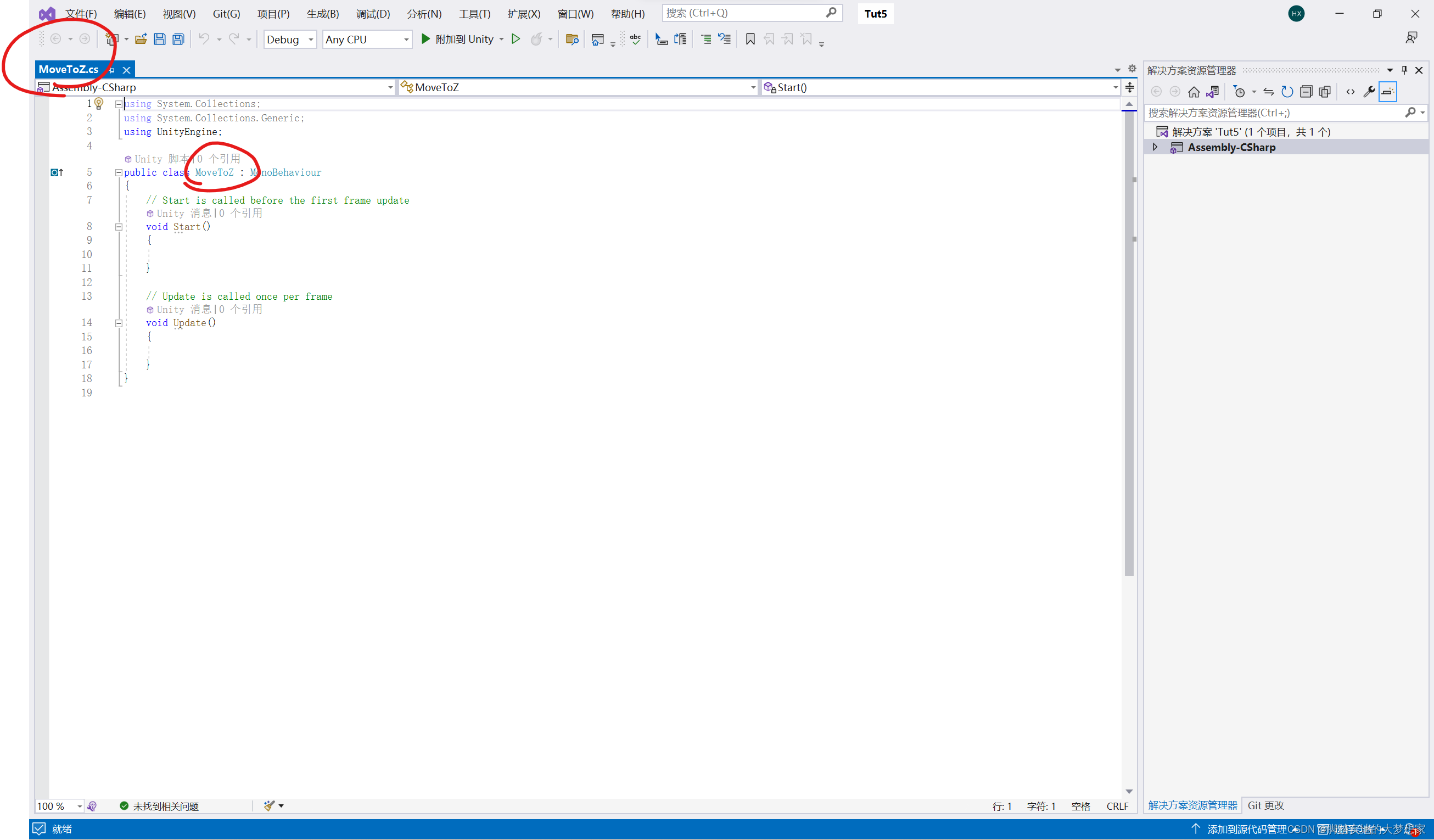Start without debugging (hollow green play)
Screen dimensions: 1434x840
516,40
